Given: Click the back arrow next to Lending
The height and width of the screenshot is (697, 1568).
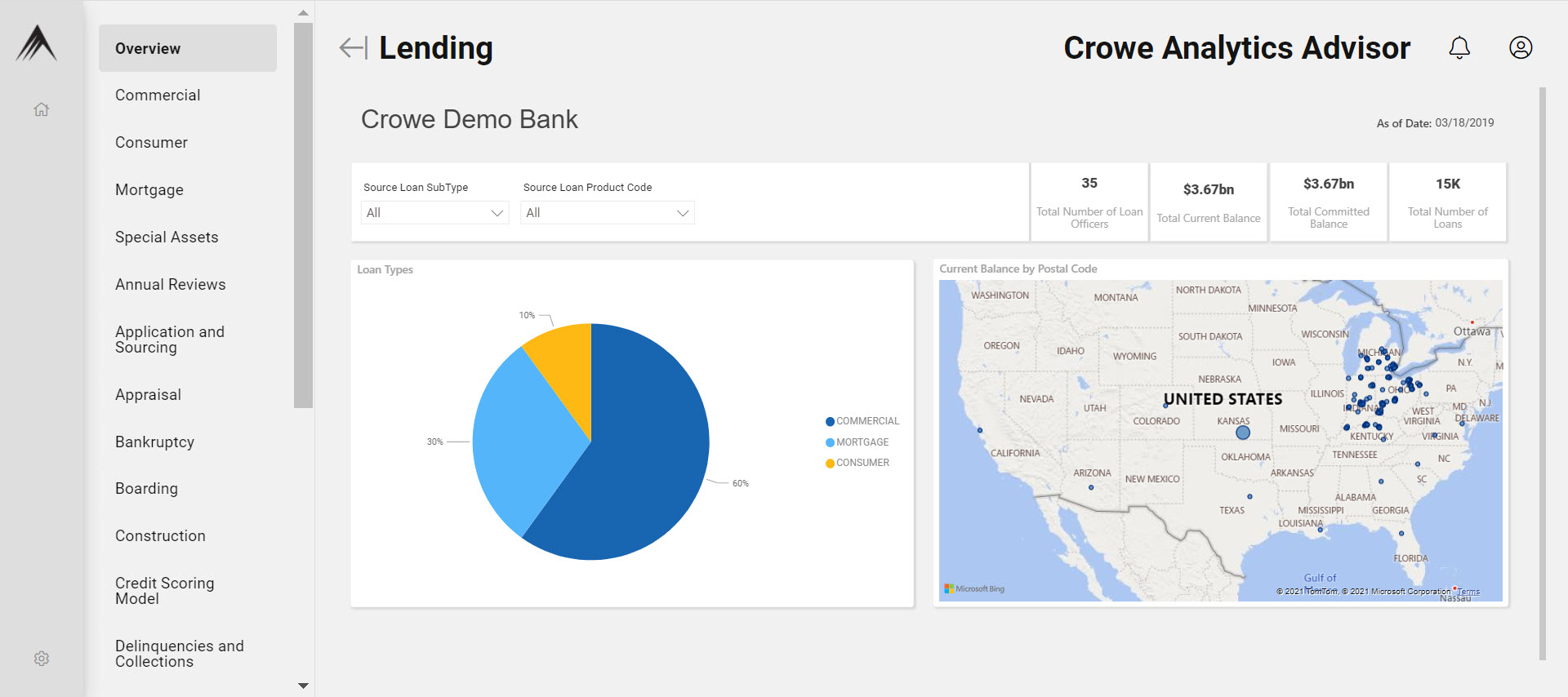Looking at the screenshot, I should (353, 48).
